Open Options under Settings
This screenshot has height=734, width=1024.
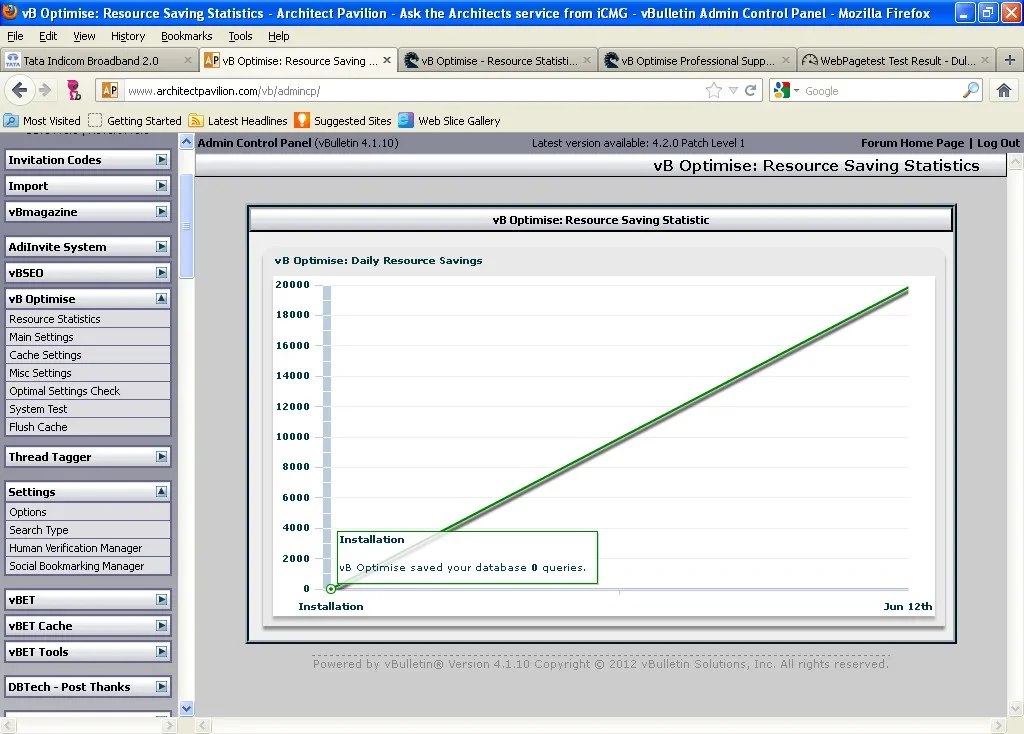pos(28,512)
